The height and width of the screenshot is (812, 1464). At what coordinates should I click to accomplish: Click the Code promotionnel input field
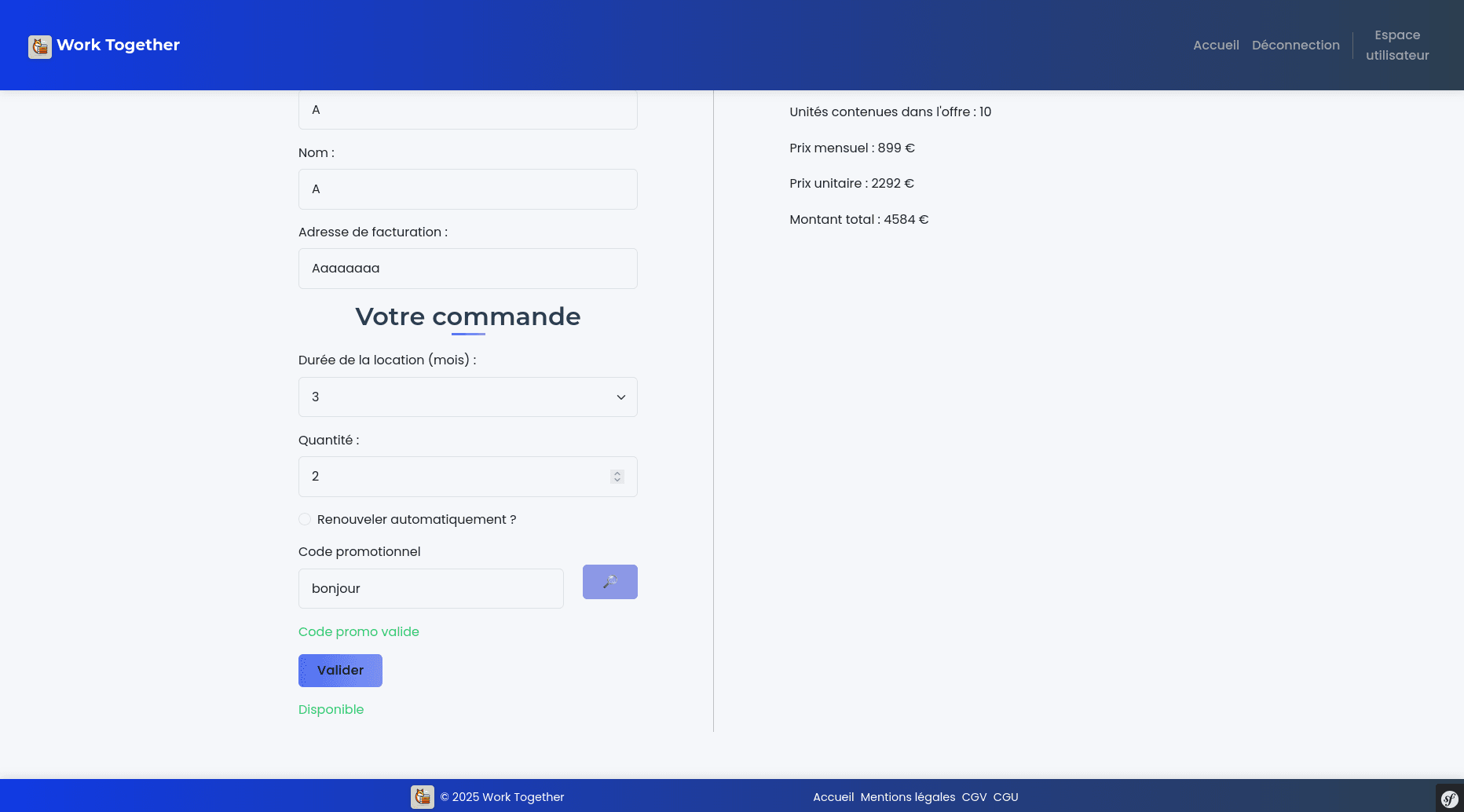tap(430, 589)
